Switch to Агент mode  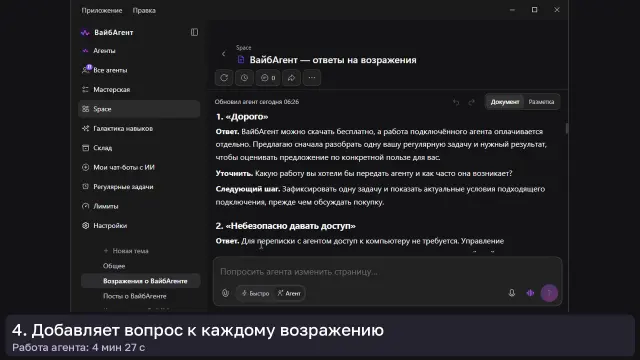coord(289,293)
